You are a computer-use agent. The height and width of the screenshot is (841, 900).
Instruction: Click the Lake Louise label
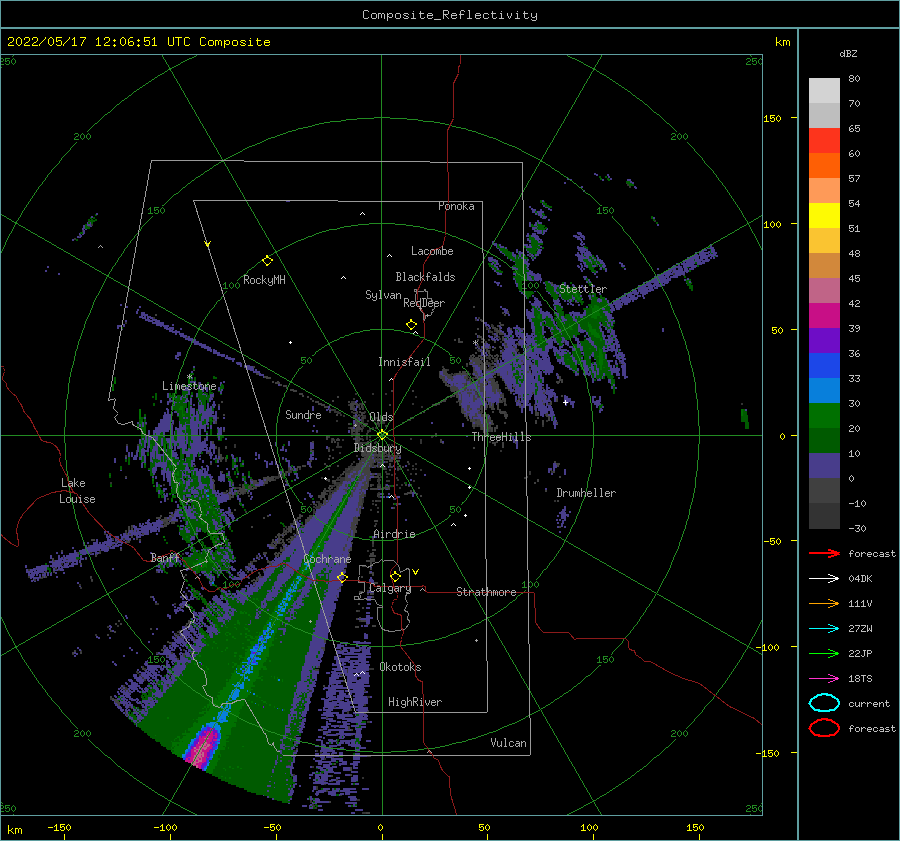(x=77, y=491)
